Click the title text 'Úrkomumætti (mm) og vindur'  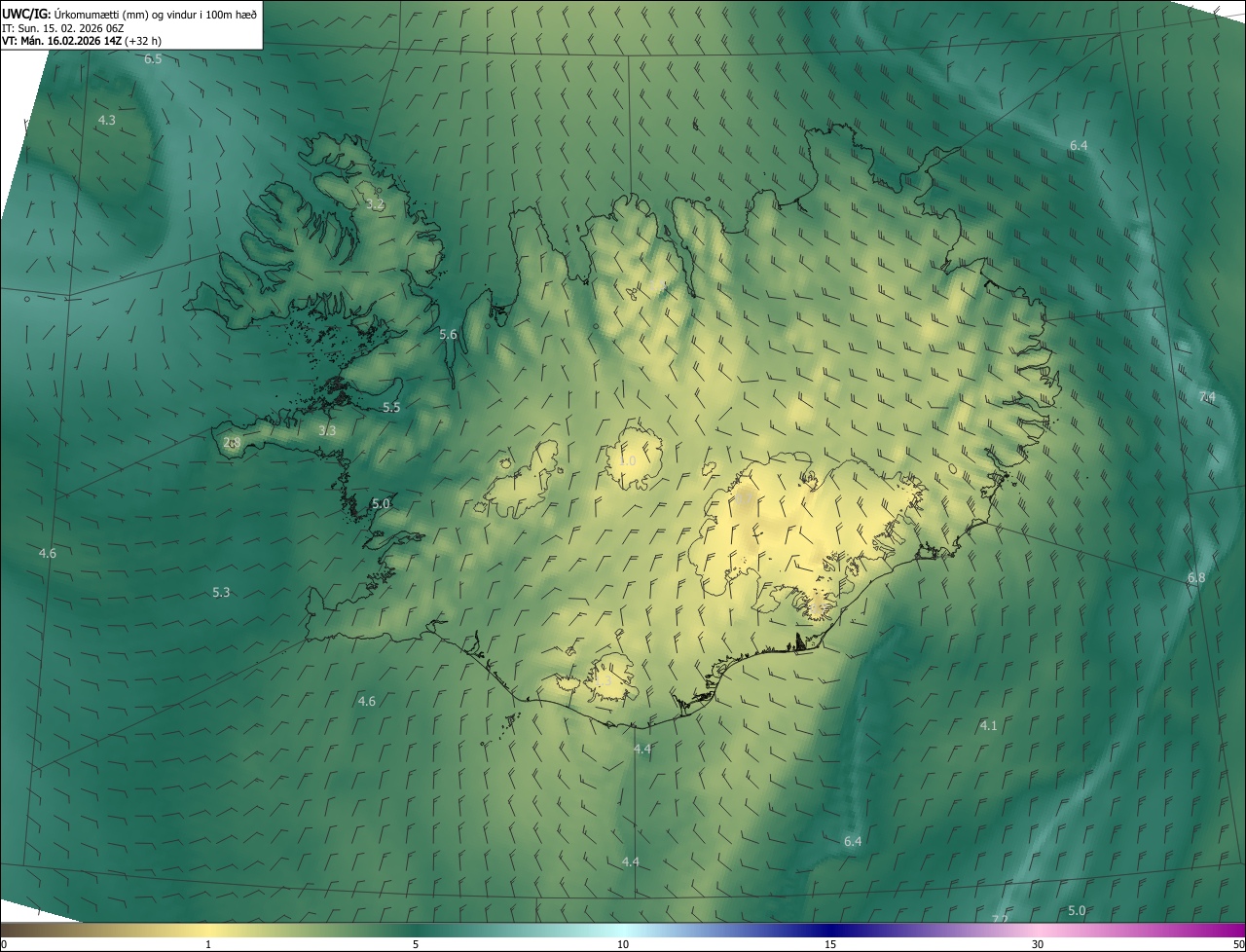[x=127, y=14]
